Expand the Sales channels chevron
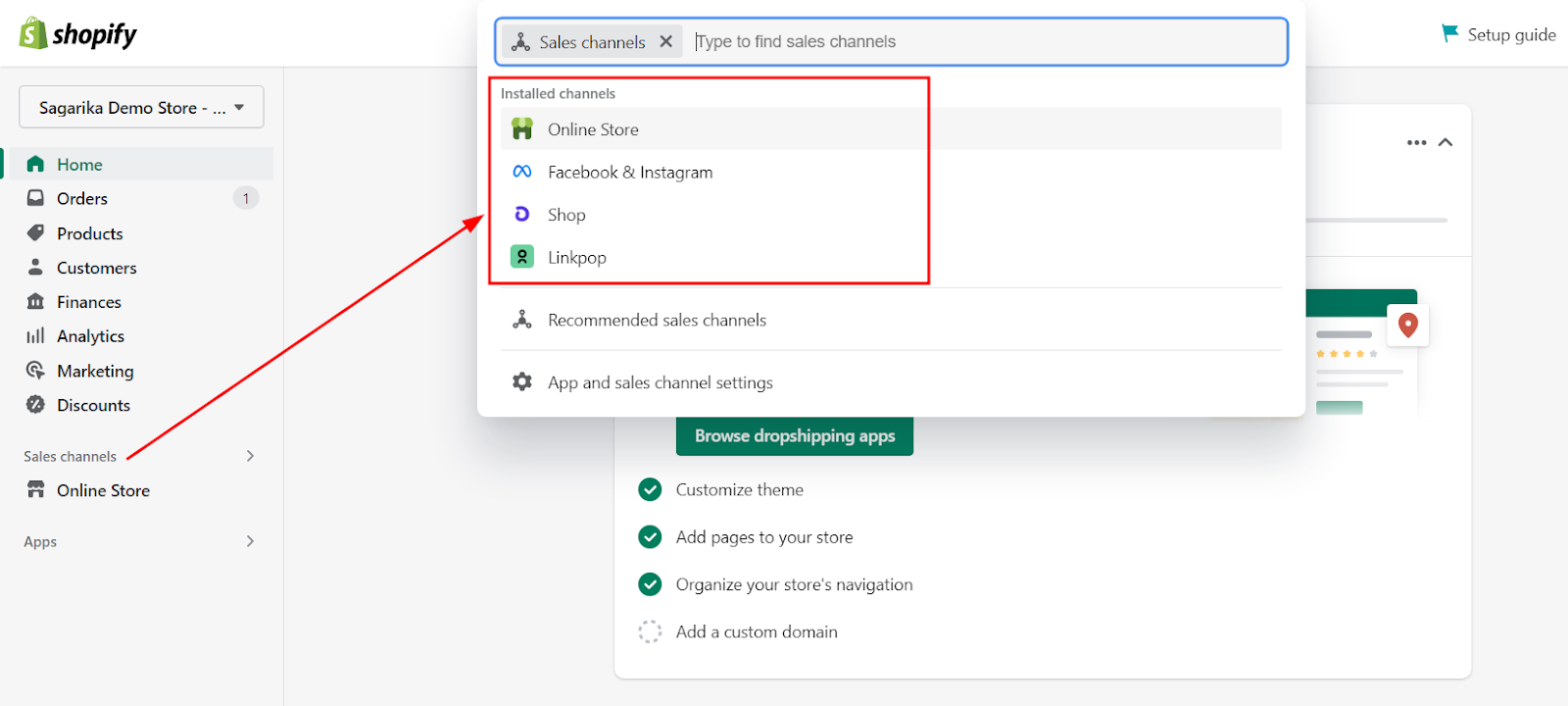Image resolution: width=1568 pixels, height=706 pixels. coord(250,456)
